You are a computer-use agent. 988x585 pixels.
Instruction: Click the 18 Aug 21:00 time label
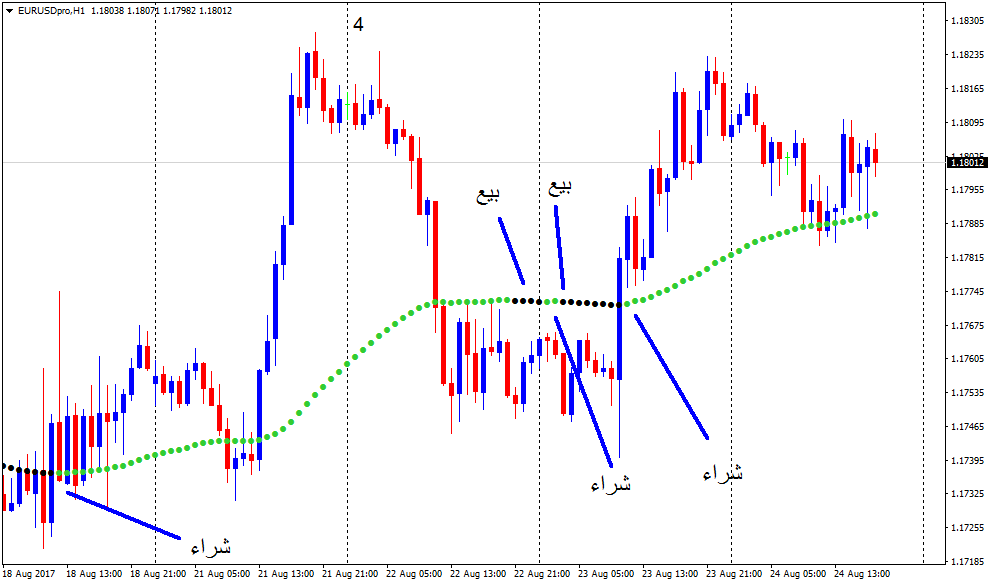pos(158,574)
